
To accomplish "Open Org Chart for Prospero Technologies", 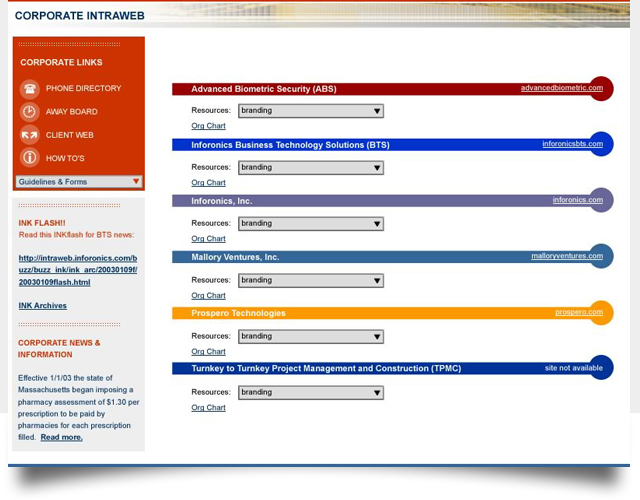I will [x=208, y=351].
